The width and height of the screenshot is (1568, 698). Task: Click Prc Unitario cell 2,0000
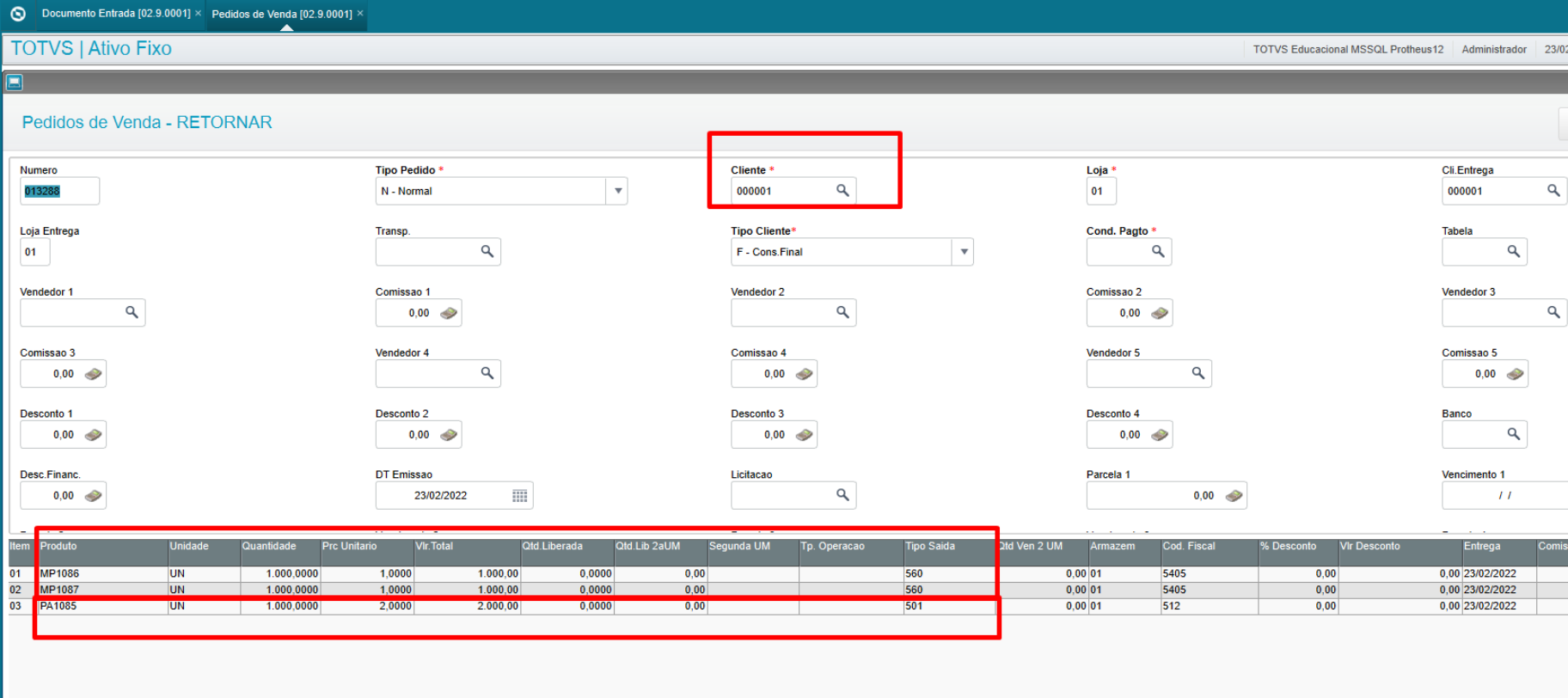(x=366, y=606)
